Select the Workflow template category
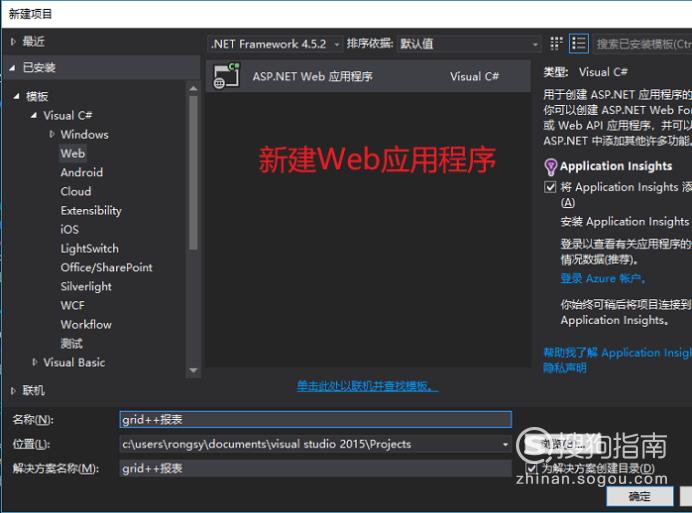Image resolution: width=692 pixels, height=513 pixels. pyautogui.click(x=86, y=324)
